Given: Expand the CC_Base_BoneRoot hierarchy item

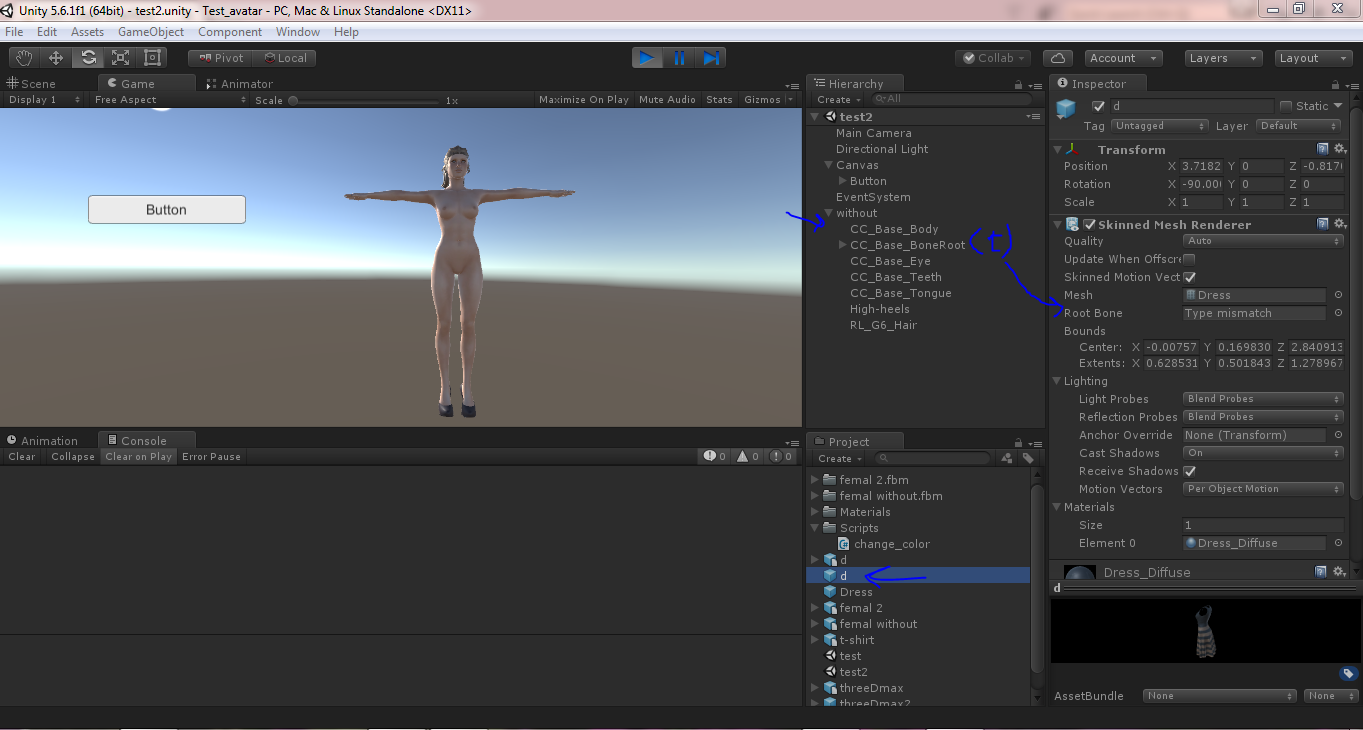Looking at the screenshot, I should (x=843, y=245).
